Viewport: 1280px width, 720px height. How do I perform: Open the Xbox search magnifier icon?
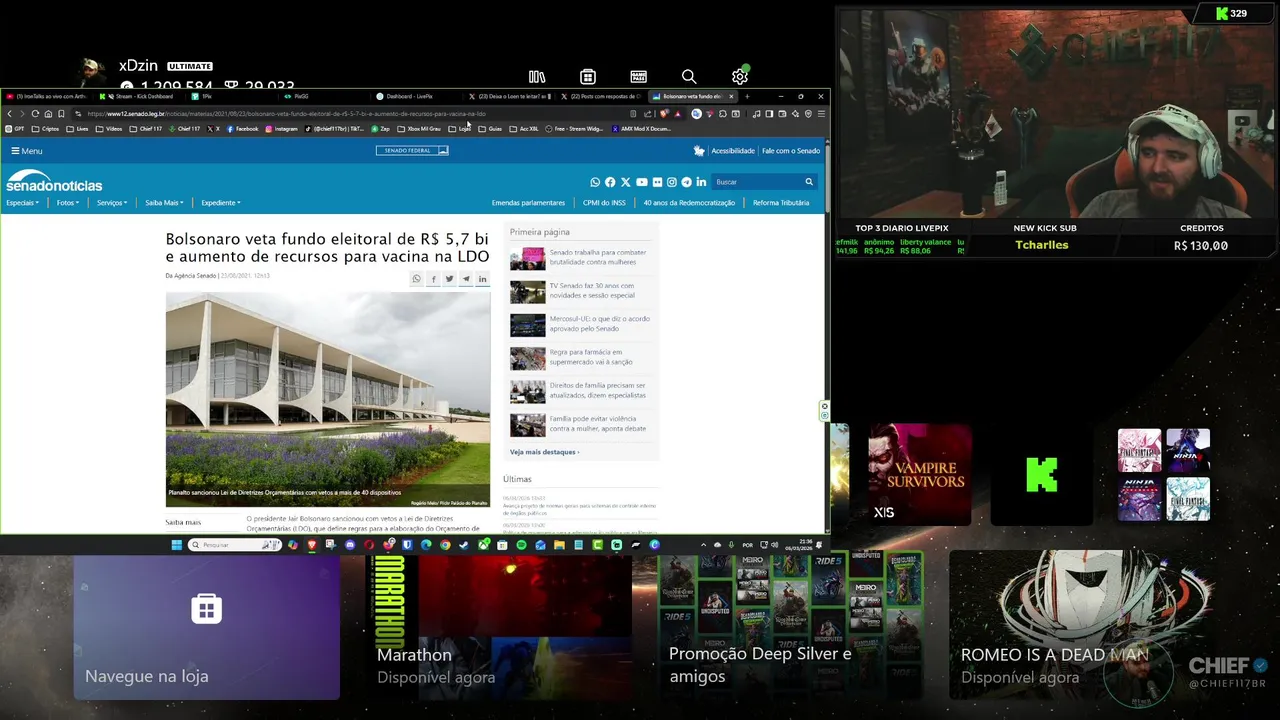pyautogui.click(x=689, y=77)
